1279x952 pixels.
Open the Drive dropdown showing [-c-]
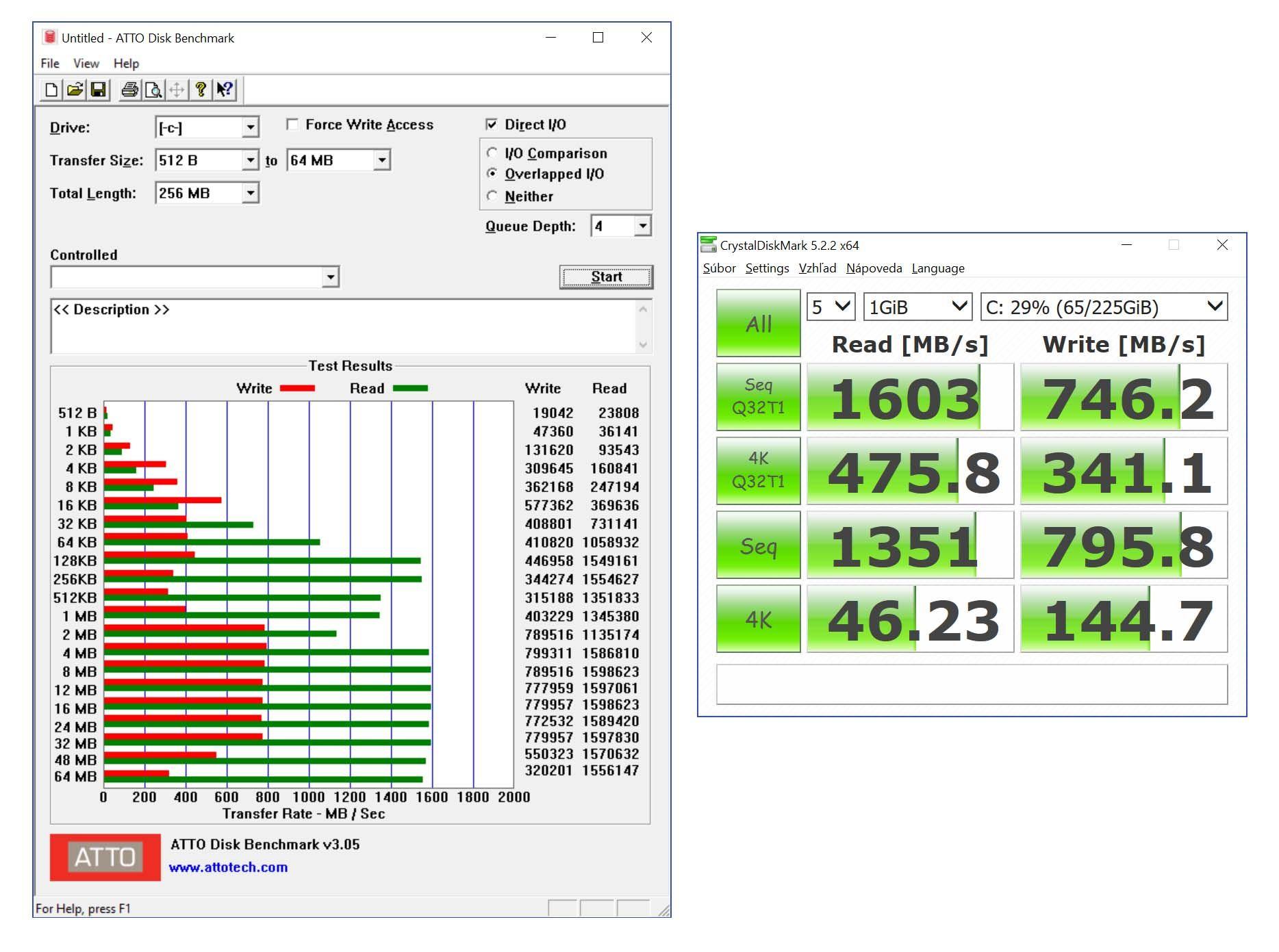tap(251, 127)
